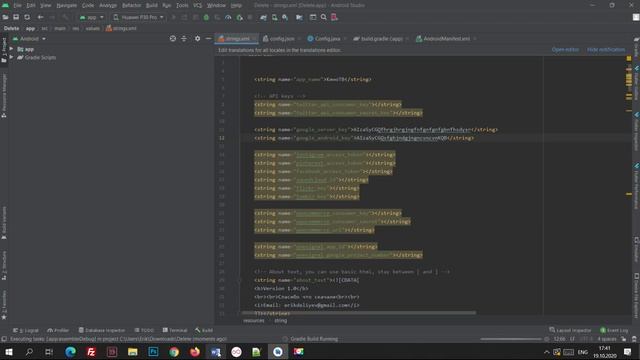Open the Build menu
This screenshot has height=360, width=640.
[x=152, y=5]
